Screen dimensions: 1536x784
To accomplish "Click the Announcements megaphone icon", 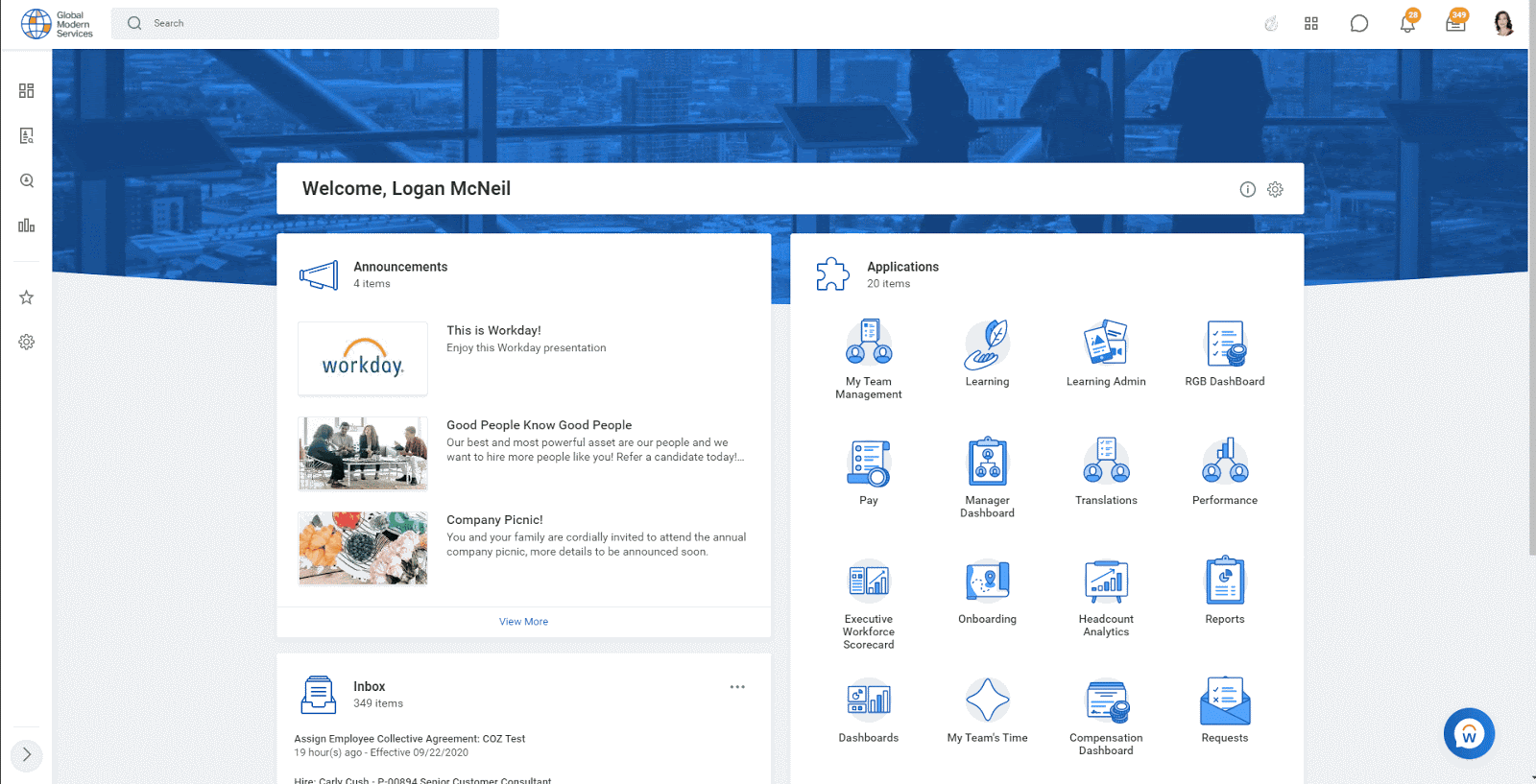I will point(319,275).
